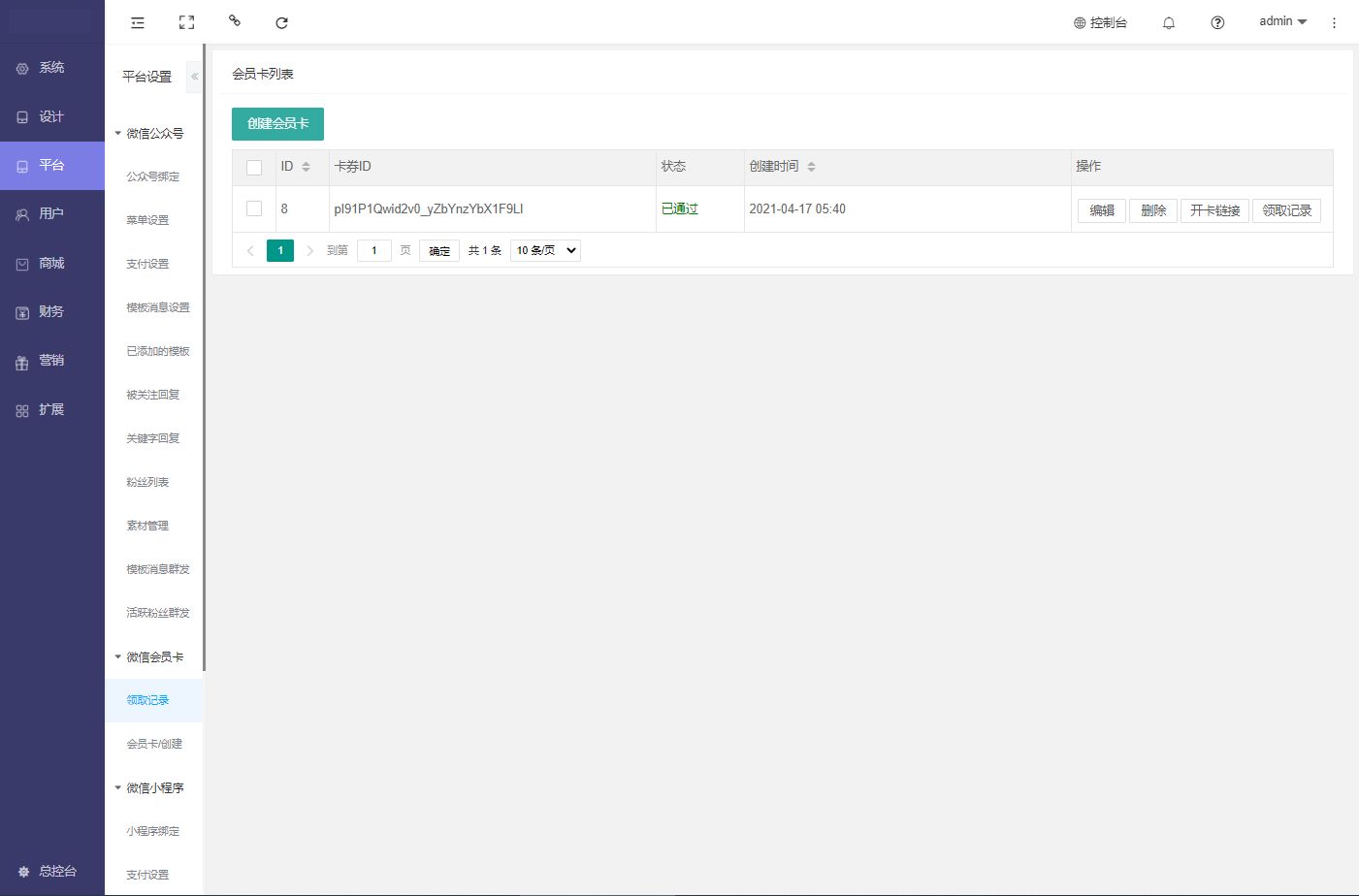This screenshot has width=1359, height=896.
Task: Click 开卡链接 button for the card
Action: (x=1214, y=210)
